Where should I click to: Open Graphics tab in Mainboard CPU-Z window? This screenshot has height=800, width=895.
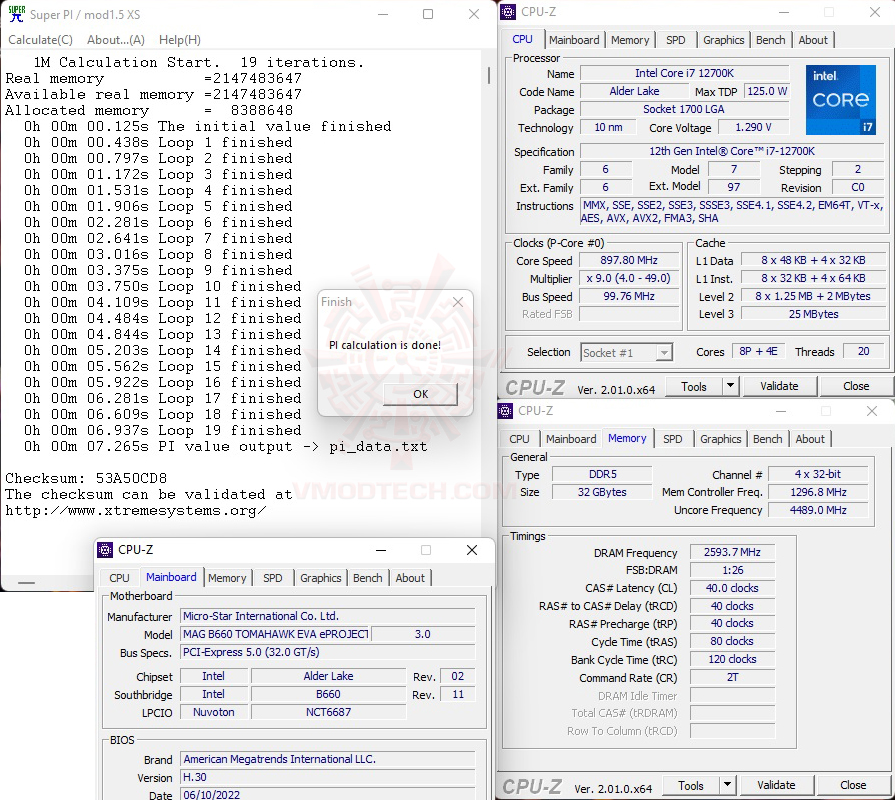point(320,578)
